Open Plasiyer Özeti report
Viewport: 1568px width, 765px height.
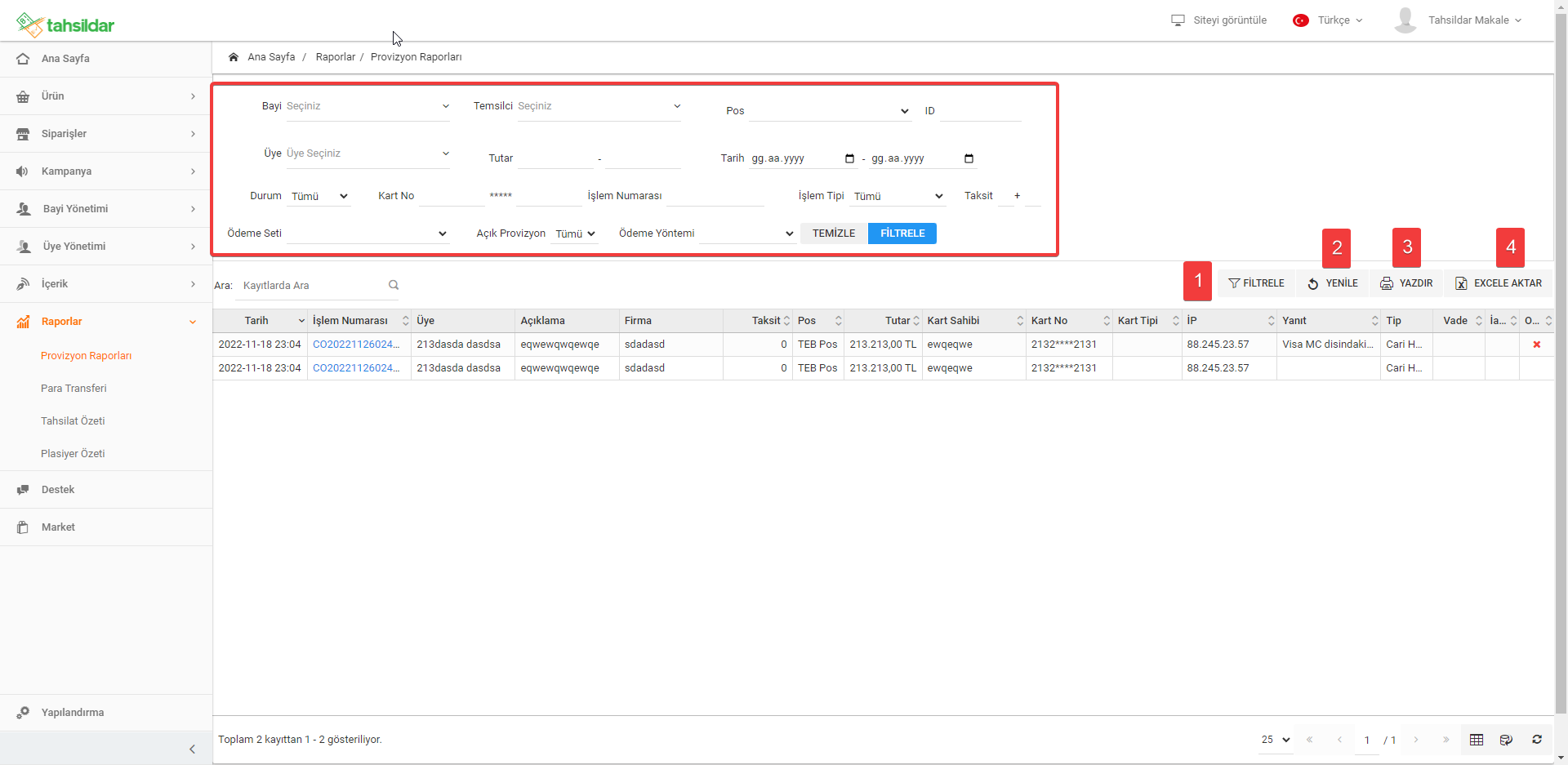[x=73, y=454]
